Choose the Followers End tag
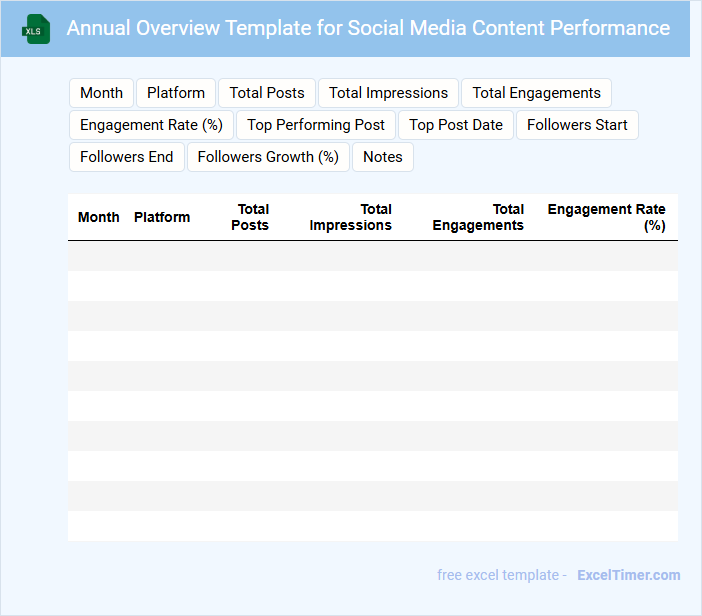702x616 pixels. [x=126, y=157]
